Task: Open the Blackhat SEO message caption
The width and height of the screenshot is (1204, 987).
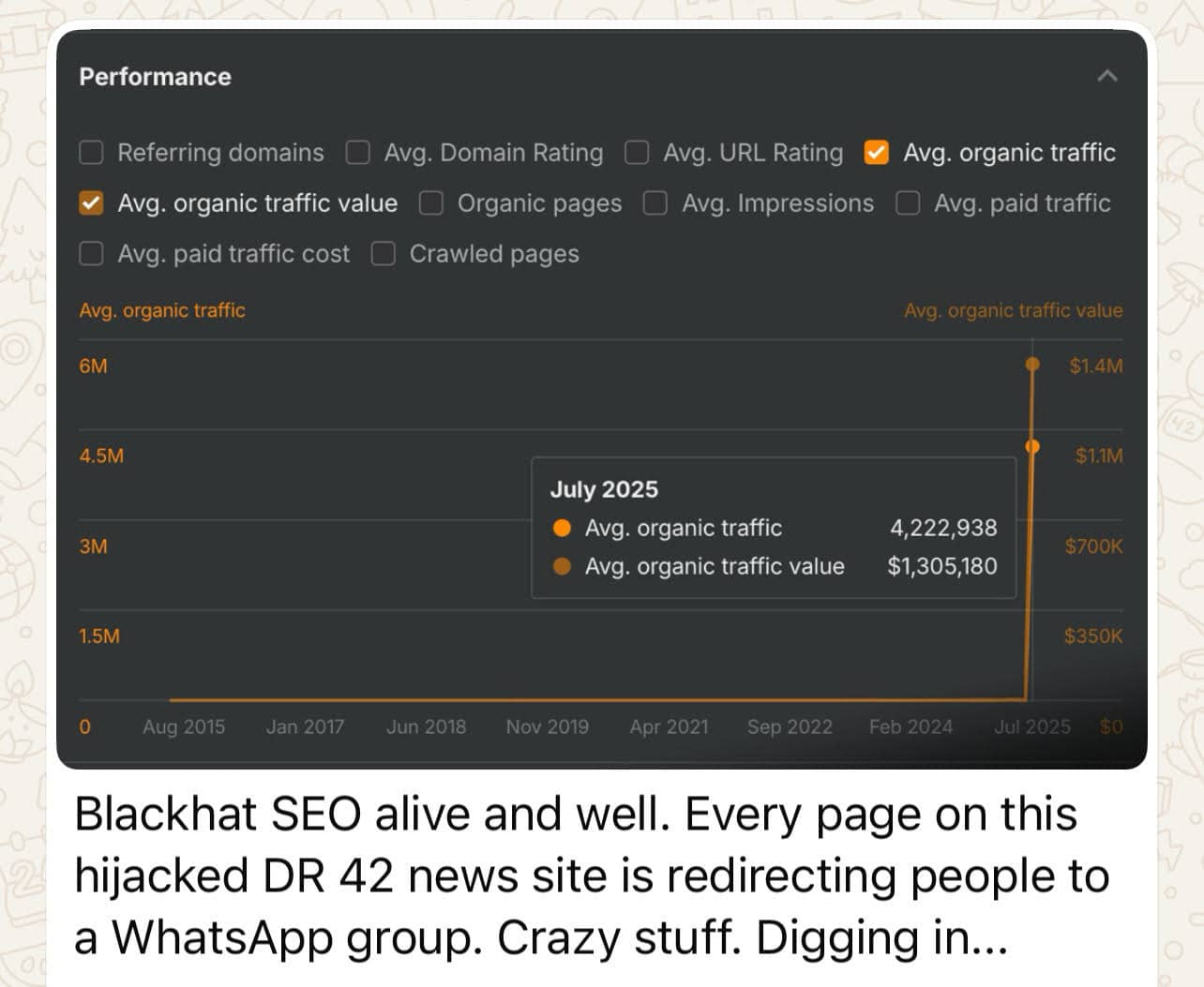Action: [591, 875]
